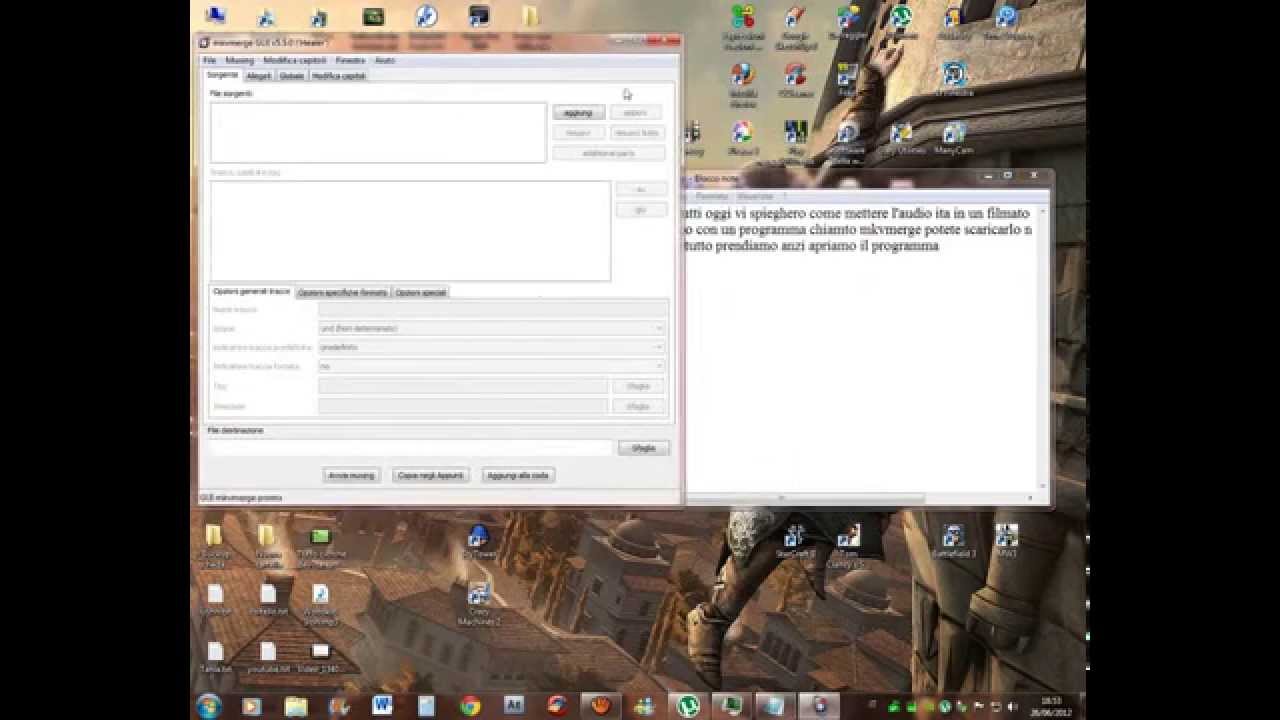Open the Modifica capitoli menu
This screenshot has height=720, width=1280.
(x=295, y=60)
